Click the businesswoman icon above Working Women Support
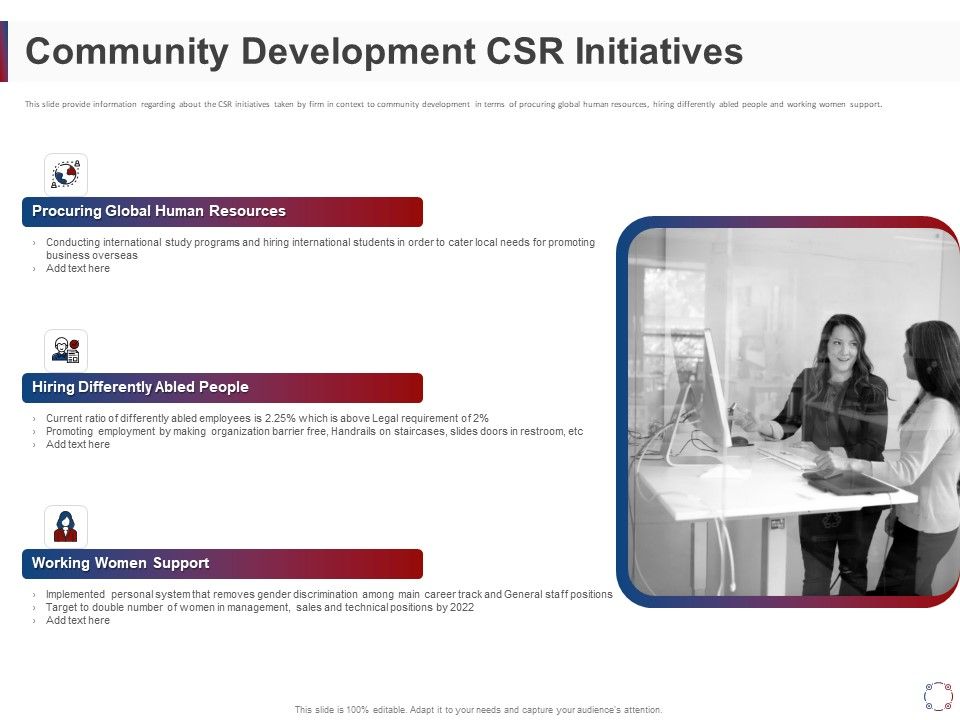 (x=66, y=527)
